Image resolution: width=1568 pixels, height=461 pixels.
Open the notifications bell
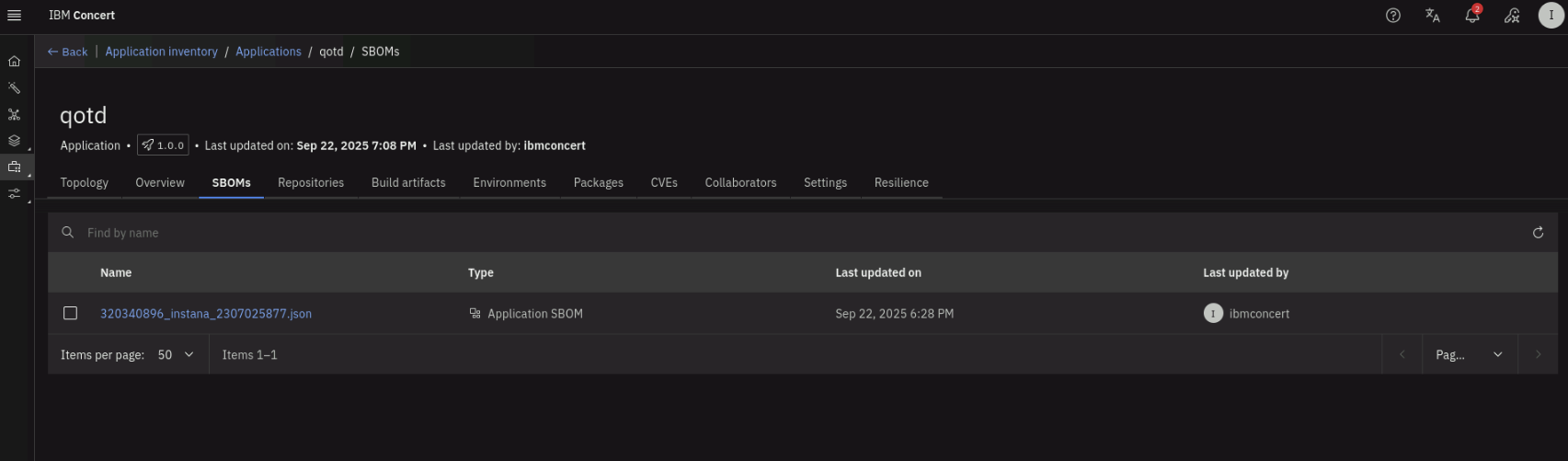(x=1471, y=16)
